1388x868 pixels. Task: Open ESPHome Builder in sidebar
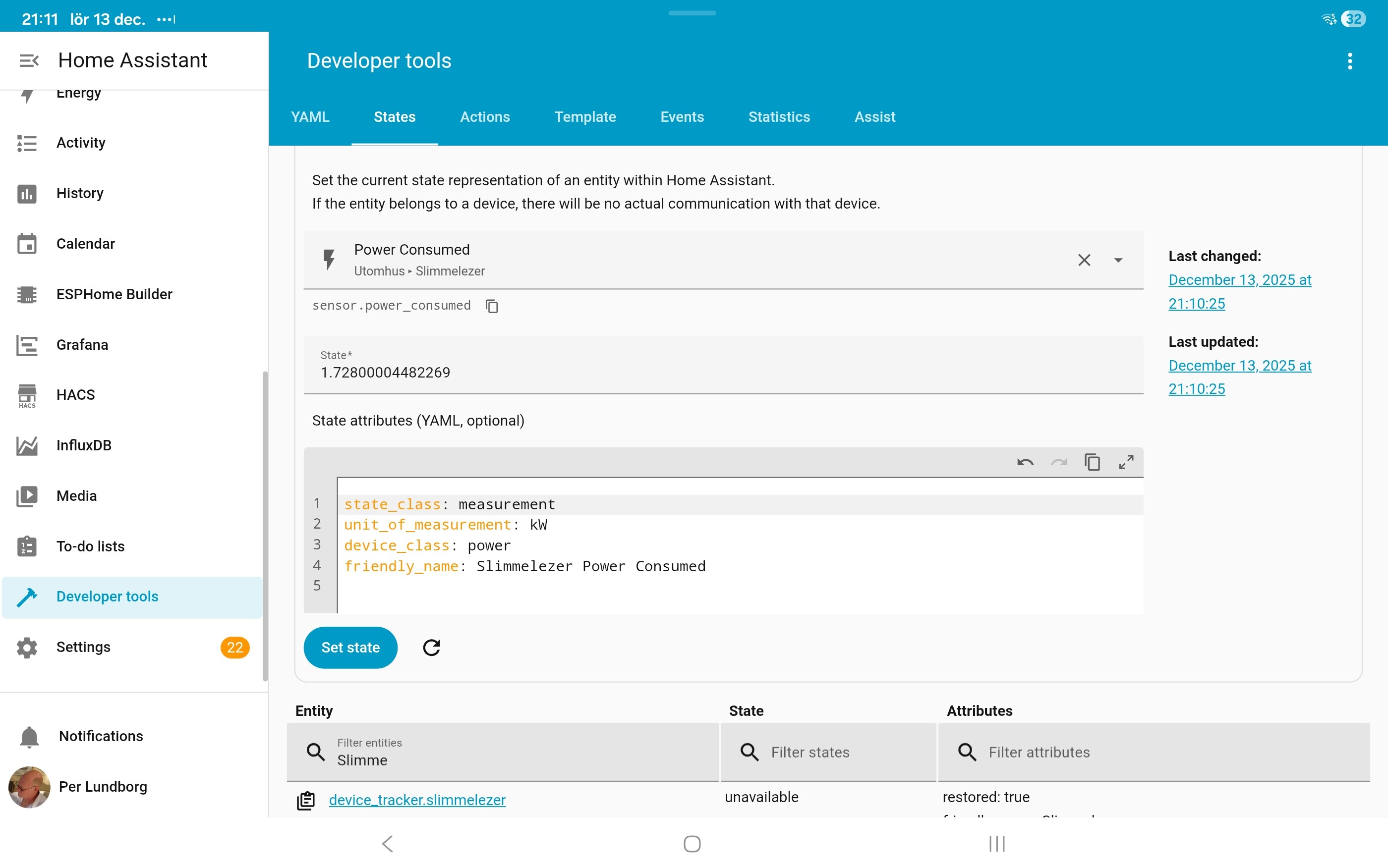[114, 294]
